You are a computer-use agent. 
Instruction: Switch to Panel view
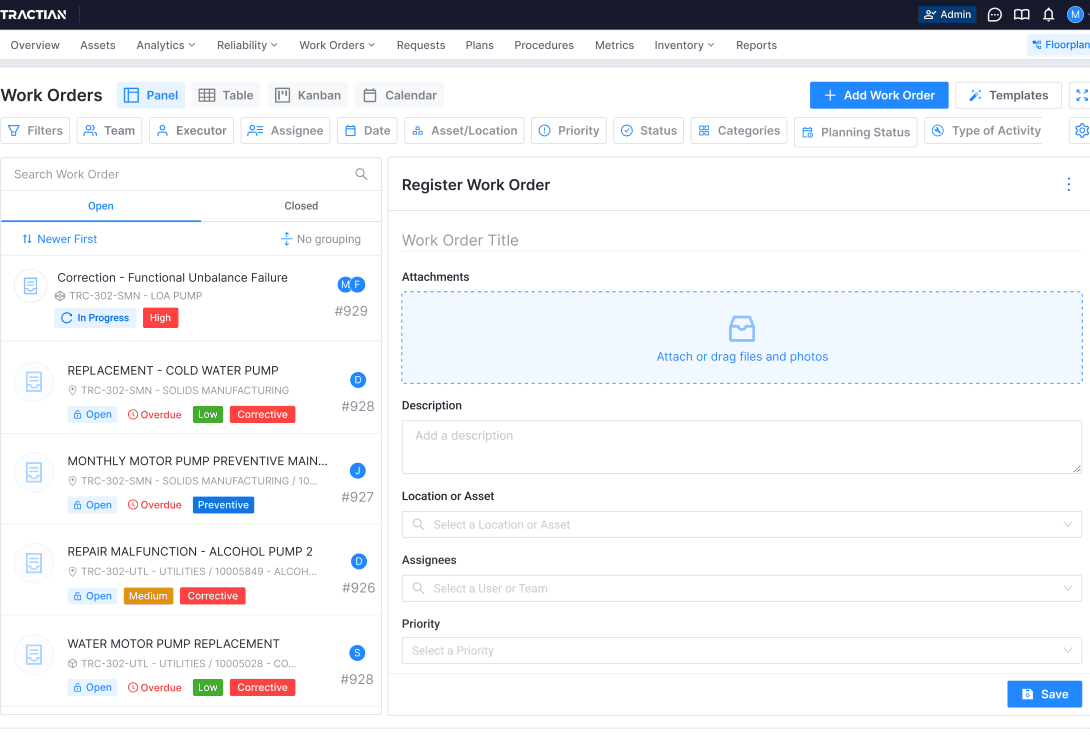(151, 95)
